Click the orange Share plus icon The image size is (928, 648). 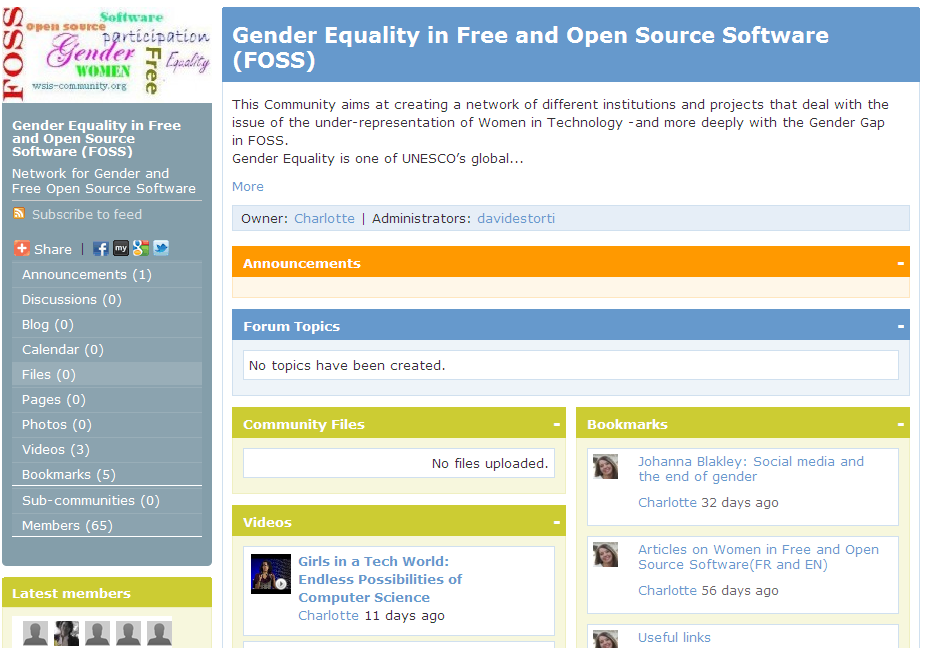tap(21, 248)
